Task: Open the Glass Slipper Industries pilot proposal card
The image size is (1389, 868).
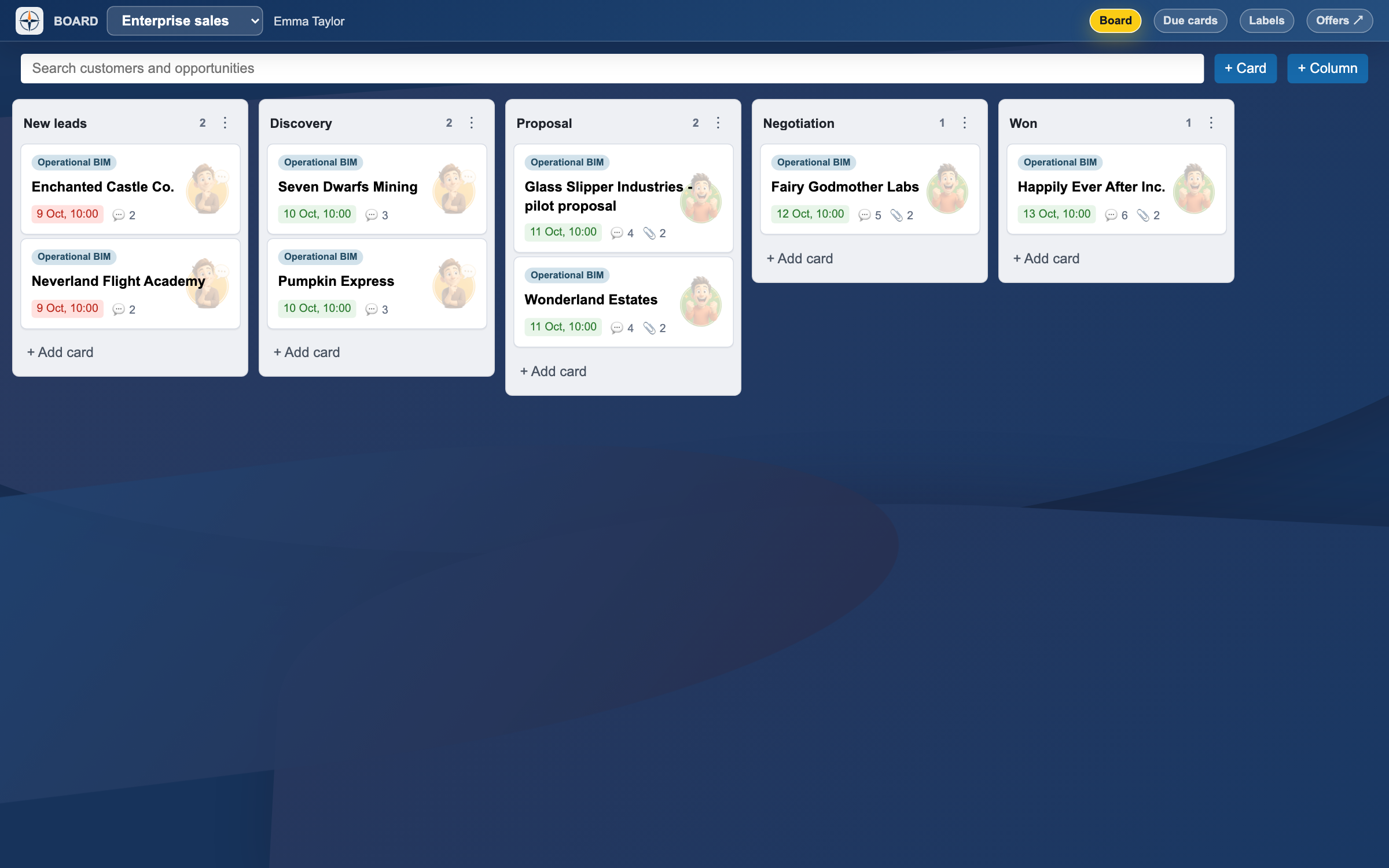Action: [x=623, y=198]
